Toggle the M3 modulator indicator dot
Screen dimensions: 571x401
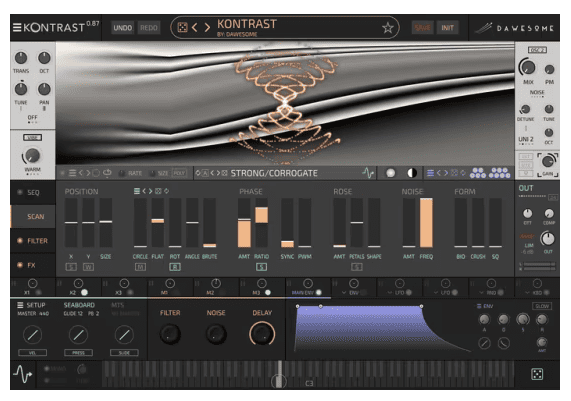point(268,292)
